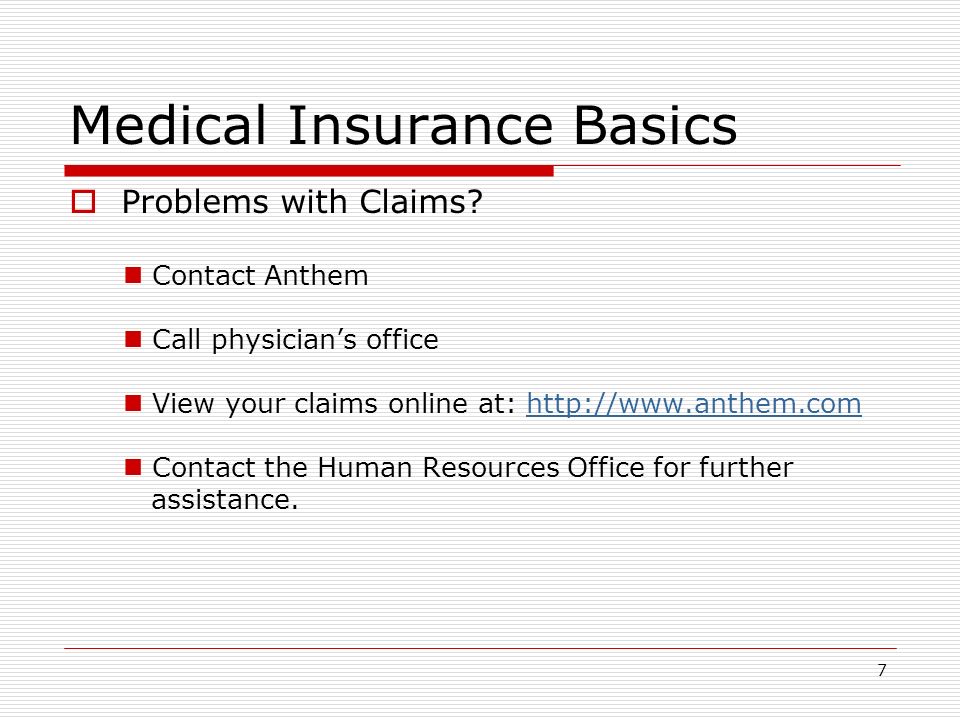
Task: Click the hollow square bullet before Problems with Claims
Action: (83, 202)
